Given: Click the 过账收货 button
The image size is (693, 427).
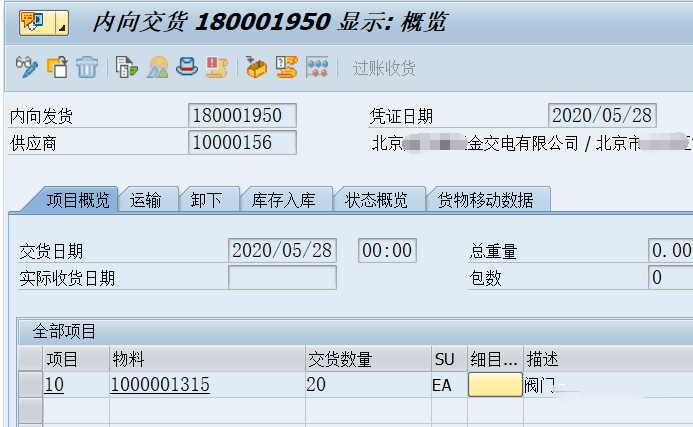Looking at the screenshot, I should click(x=383, y=68).
